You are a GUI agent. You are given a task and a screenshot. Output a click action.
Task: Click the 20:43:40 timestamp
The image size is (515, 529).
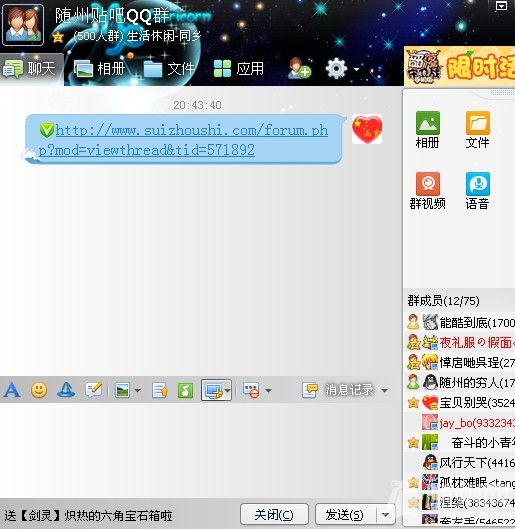point(197,105)
